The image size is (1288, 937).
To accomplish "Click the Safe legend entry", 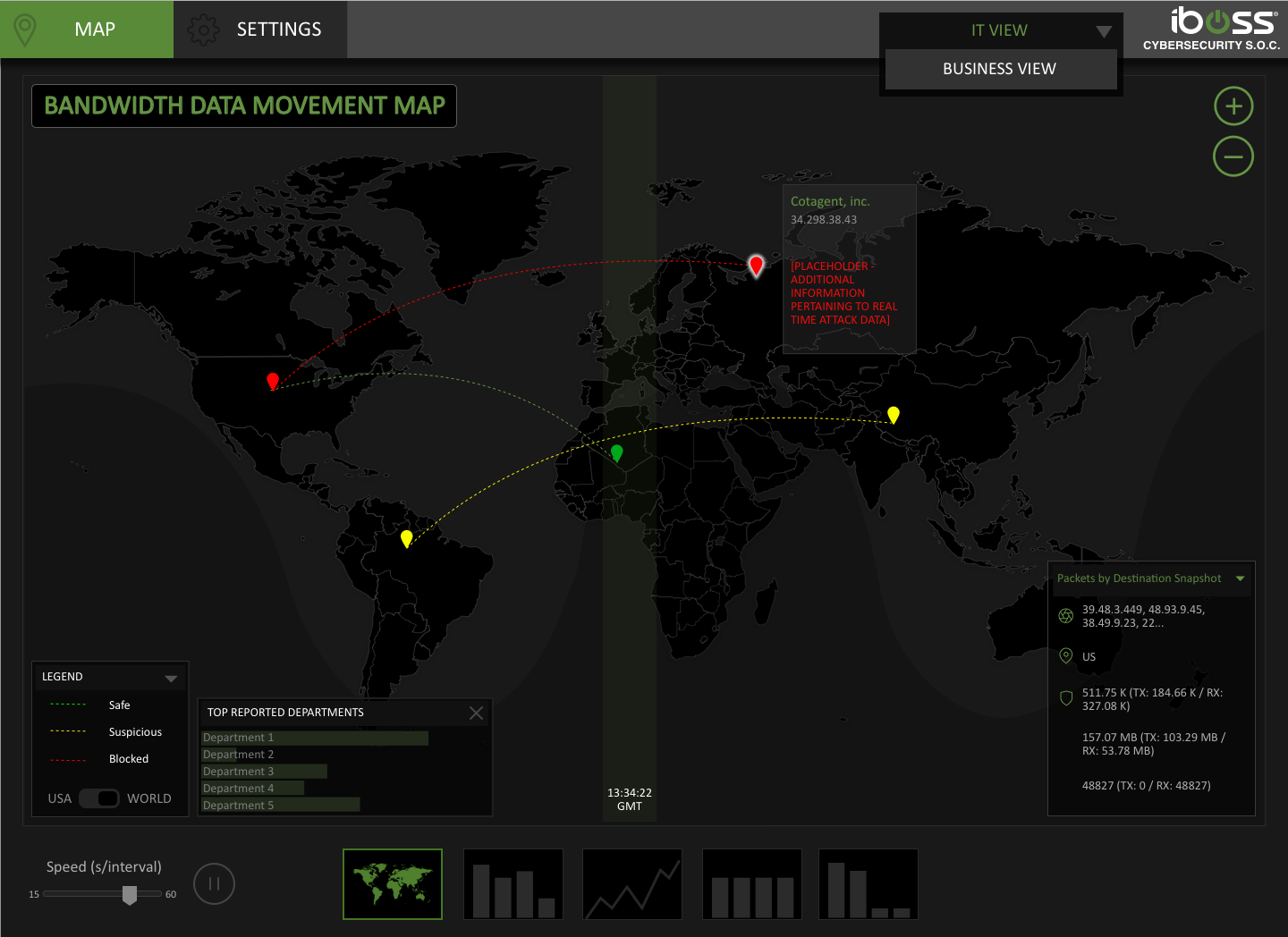I will 120,705.
